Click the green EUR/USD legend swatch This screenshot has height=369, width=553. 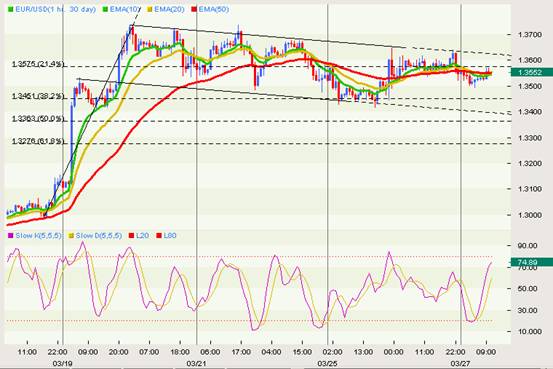11,9
